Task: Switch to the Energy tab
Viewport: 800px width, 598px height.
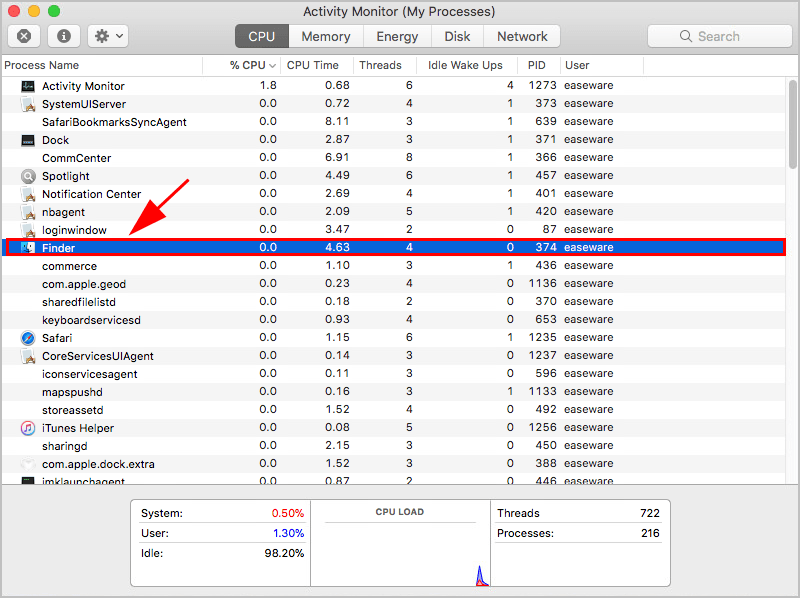Action: pos(397,36)
